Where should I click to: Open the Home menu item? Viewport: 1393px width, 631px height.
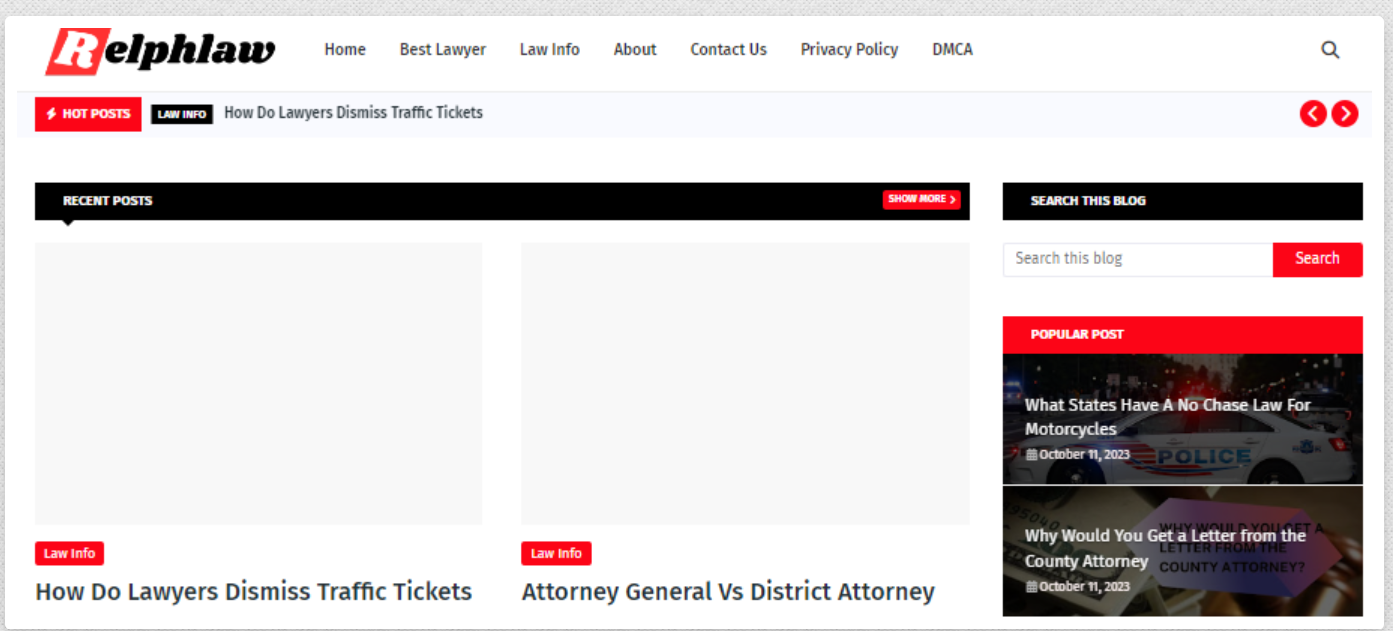click(x=345, y=50)
